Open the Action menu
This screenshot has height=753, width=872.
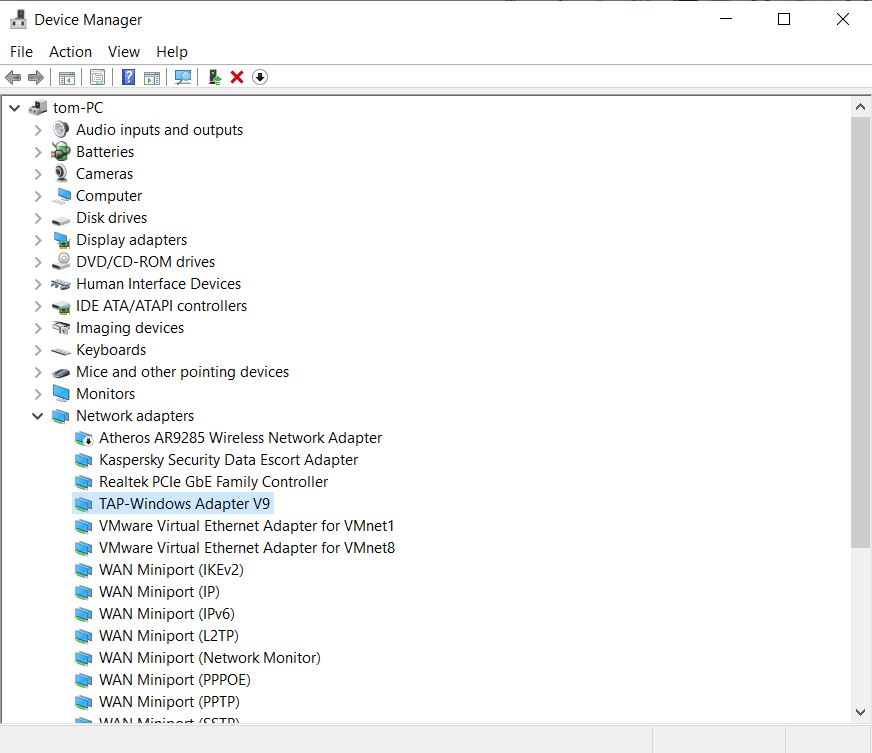[x=70, y=51]
